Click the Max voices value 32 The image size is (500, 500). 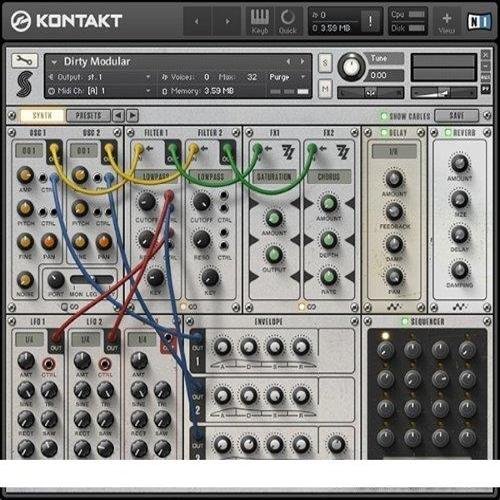click(x=252, y=77)
